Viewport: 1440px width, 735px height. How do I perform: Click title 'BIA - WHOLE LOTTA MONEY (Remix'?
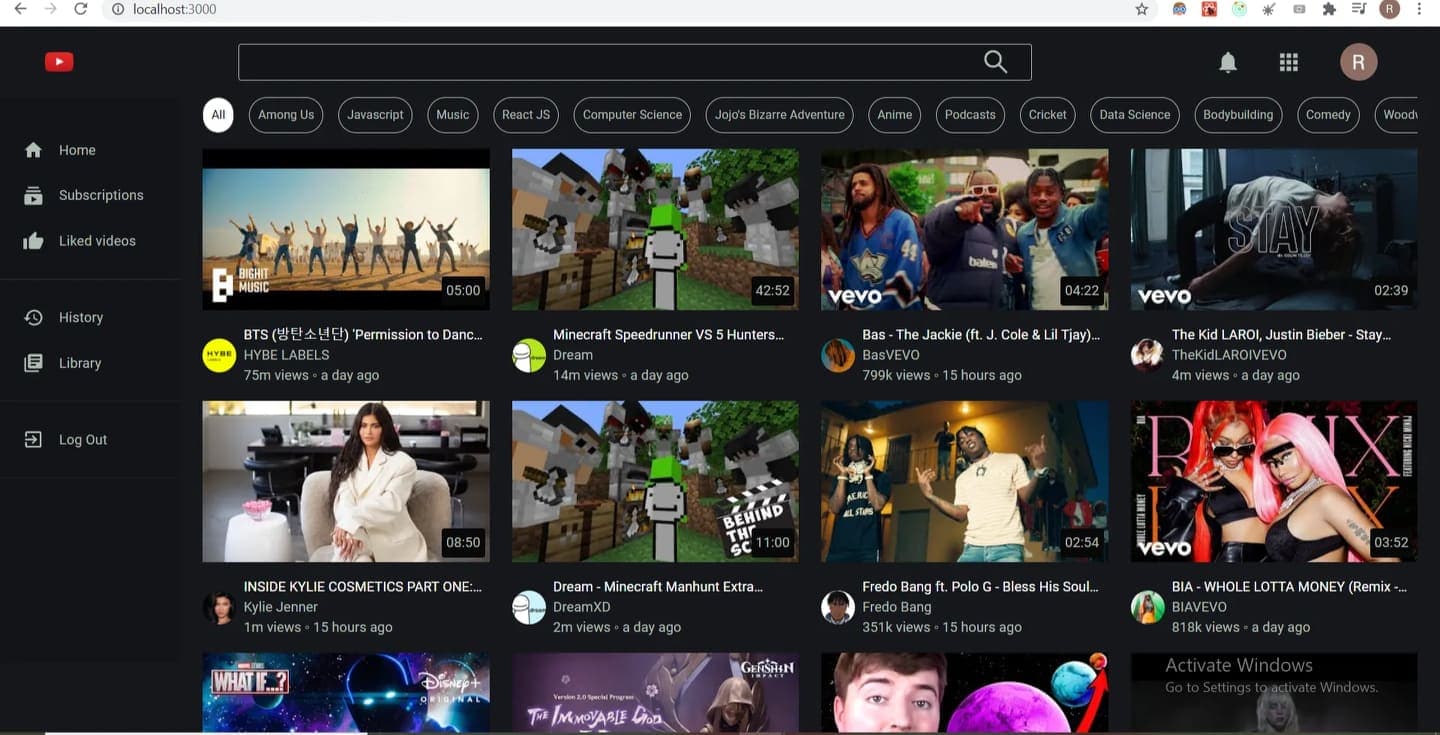1289,587
